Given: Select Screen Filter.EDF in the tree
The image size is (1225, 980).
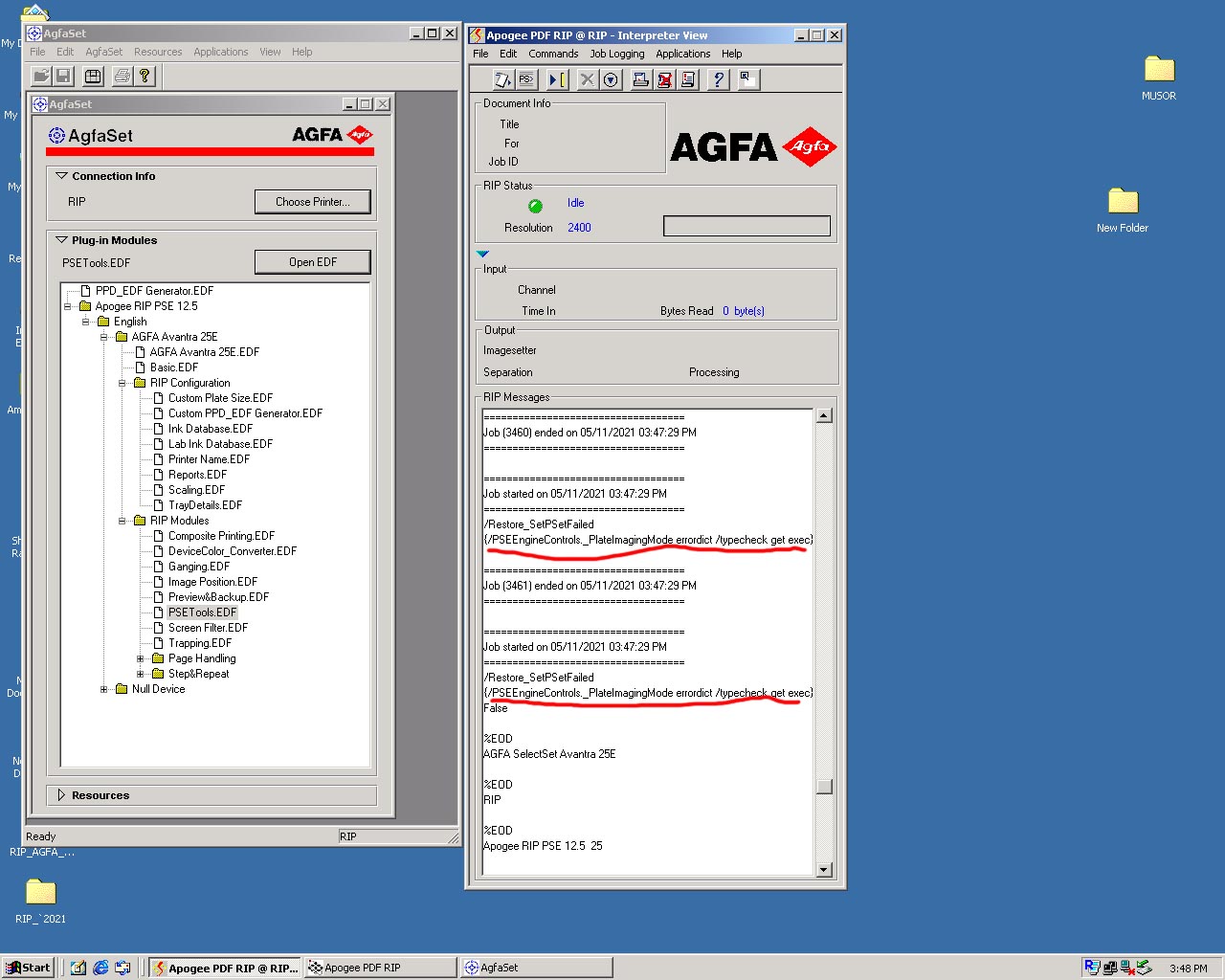Looking at the screenshot, I should pos(208,628).
